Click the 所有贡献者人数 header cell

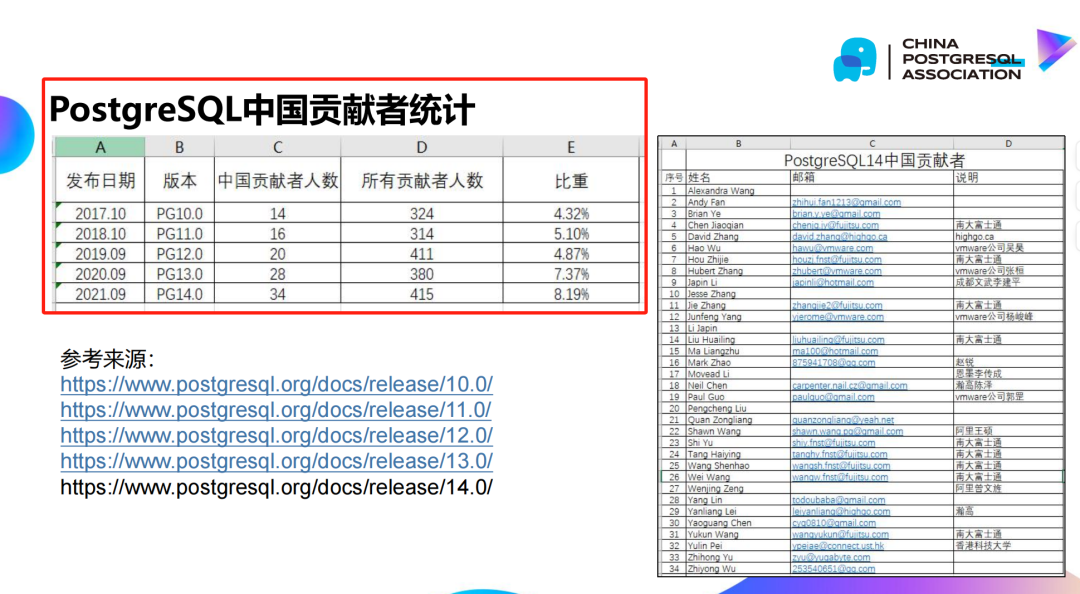[422, 181]
